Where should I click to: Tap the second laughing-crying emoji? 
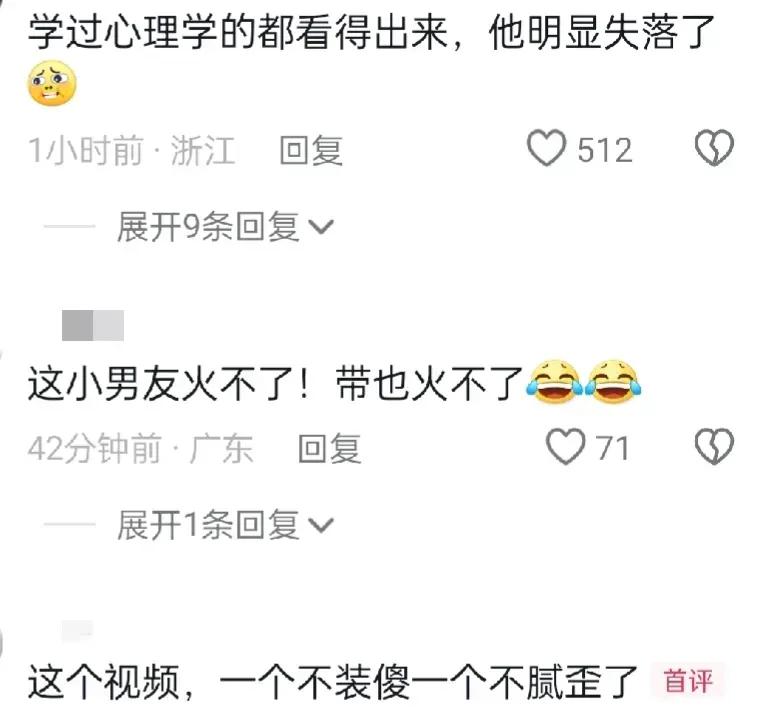pyautogui.click(x=613, y=382)
